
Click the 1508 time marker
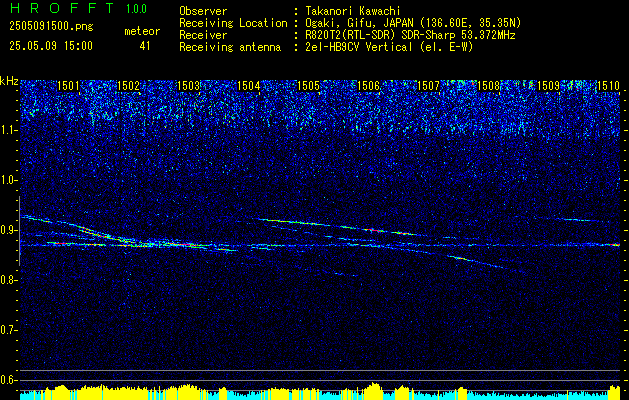[x=488, y=85]
